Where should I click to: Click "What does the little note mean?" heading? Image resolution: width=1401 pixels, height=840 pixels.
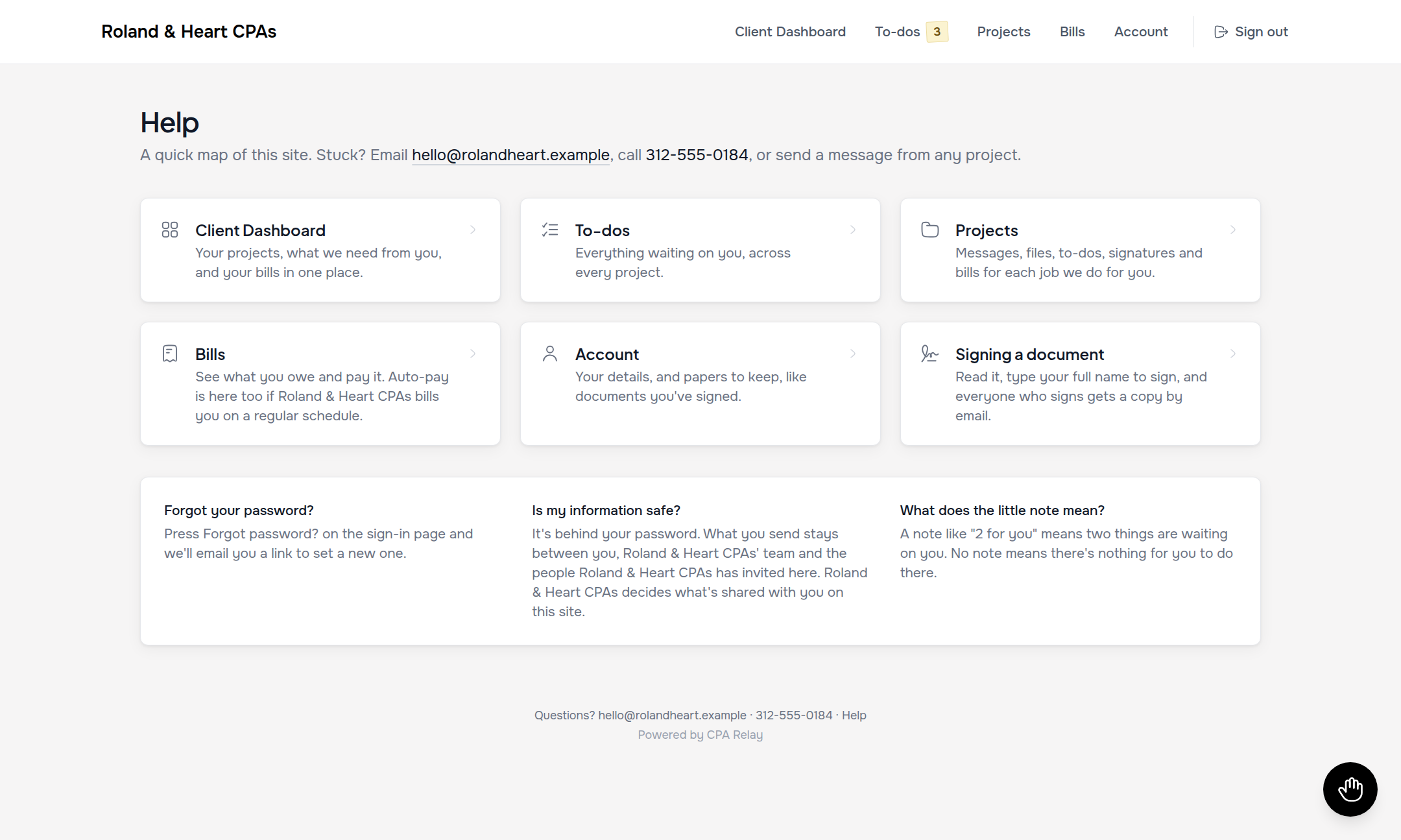[1002, 510]
